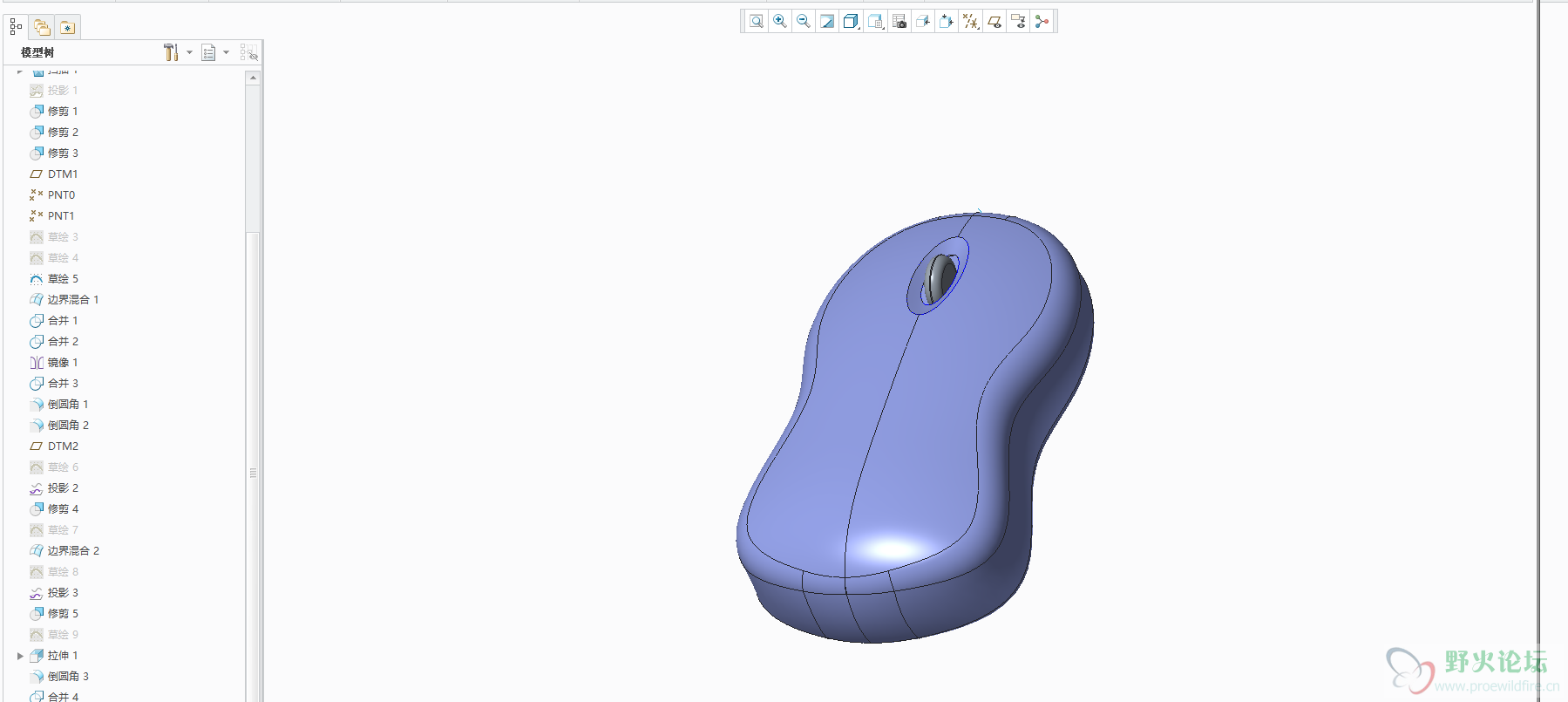
Task: Select the 倒圆角 2 round feature
Action: point(58,426)
